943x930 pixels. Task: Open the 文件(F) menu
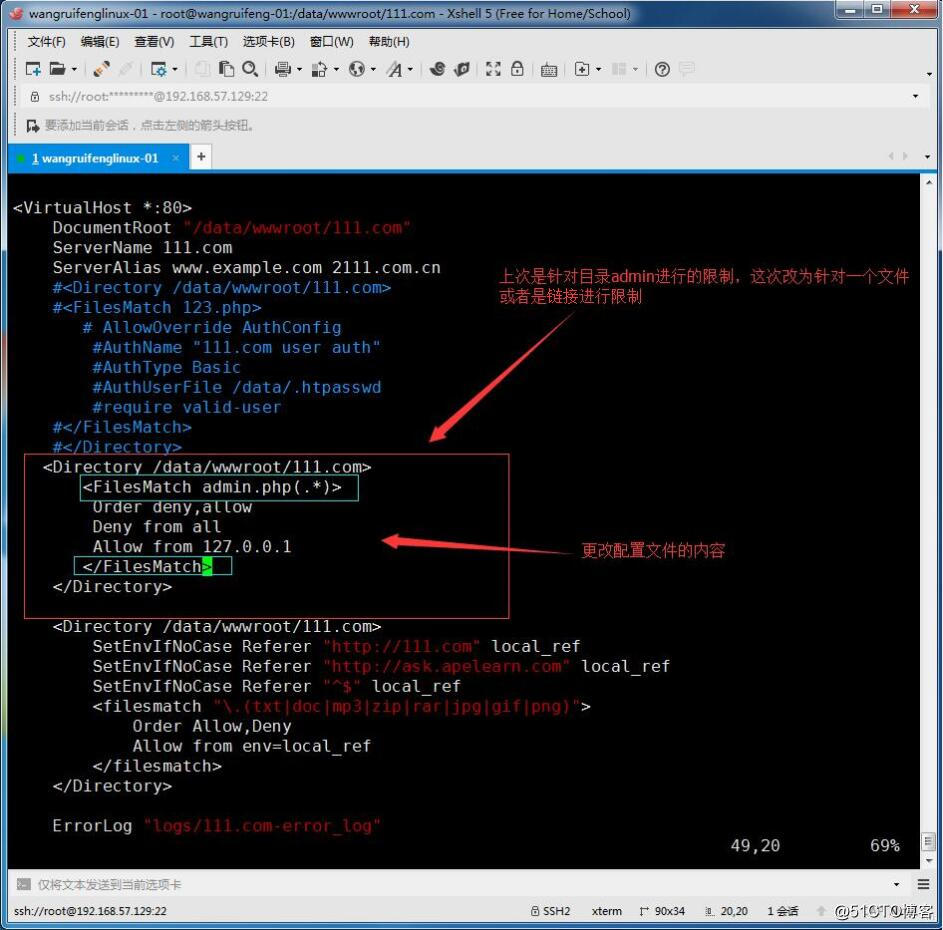[x=46, y=42]
